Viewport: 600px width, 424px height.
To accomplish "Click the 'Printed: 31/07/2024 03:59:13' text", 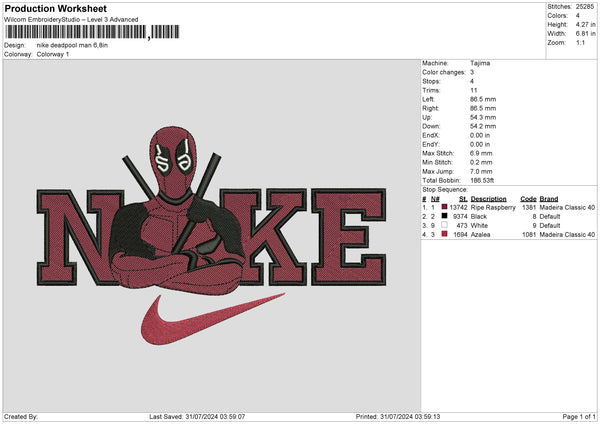I will (x=398, y=417).
